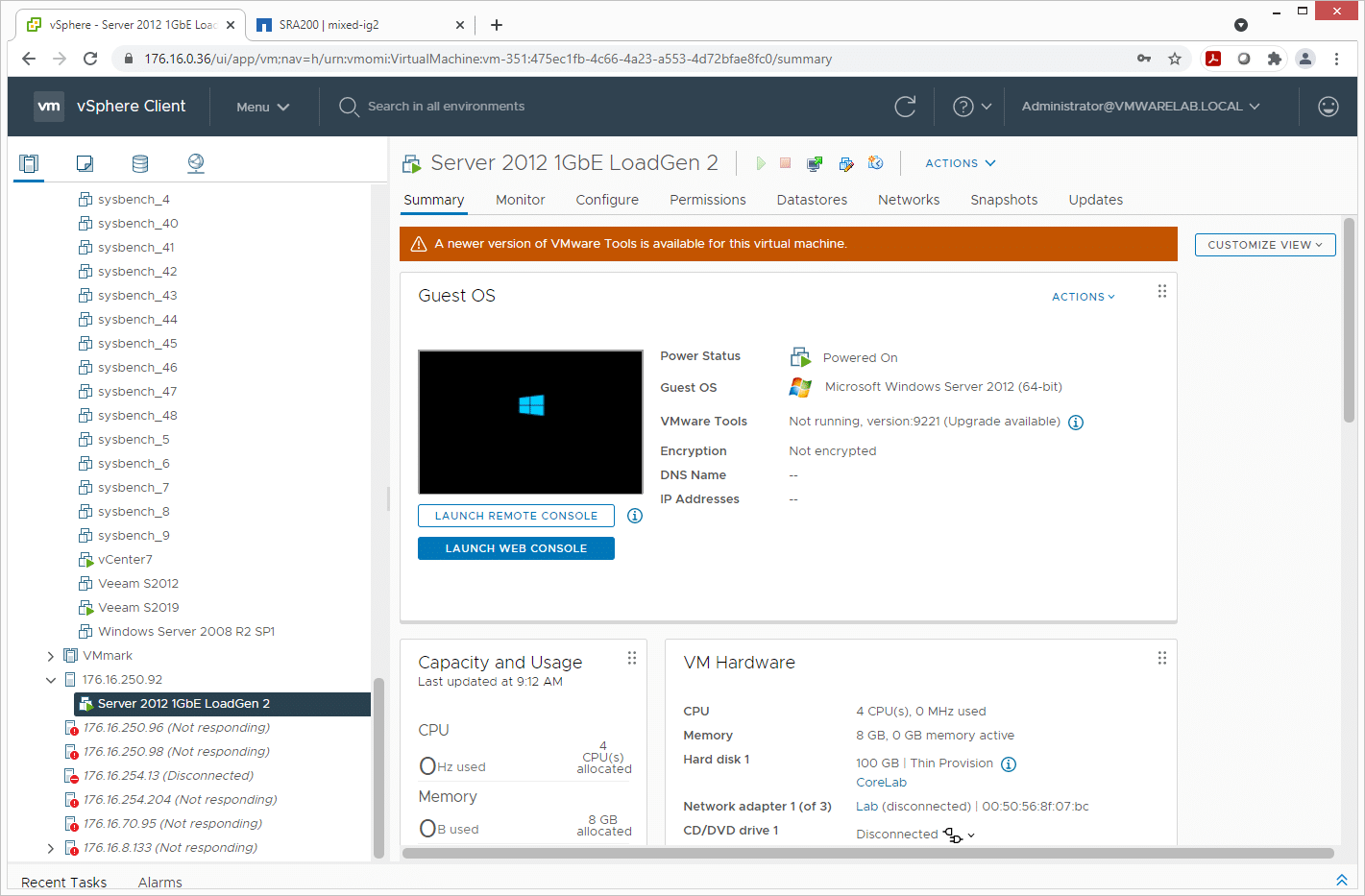The image size is (1365, 896).
Task: Select Veeam S2012 VM in tree
Action: (138, 584)
